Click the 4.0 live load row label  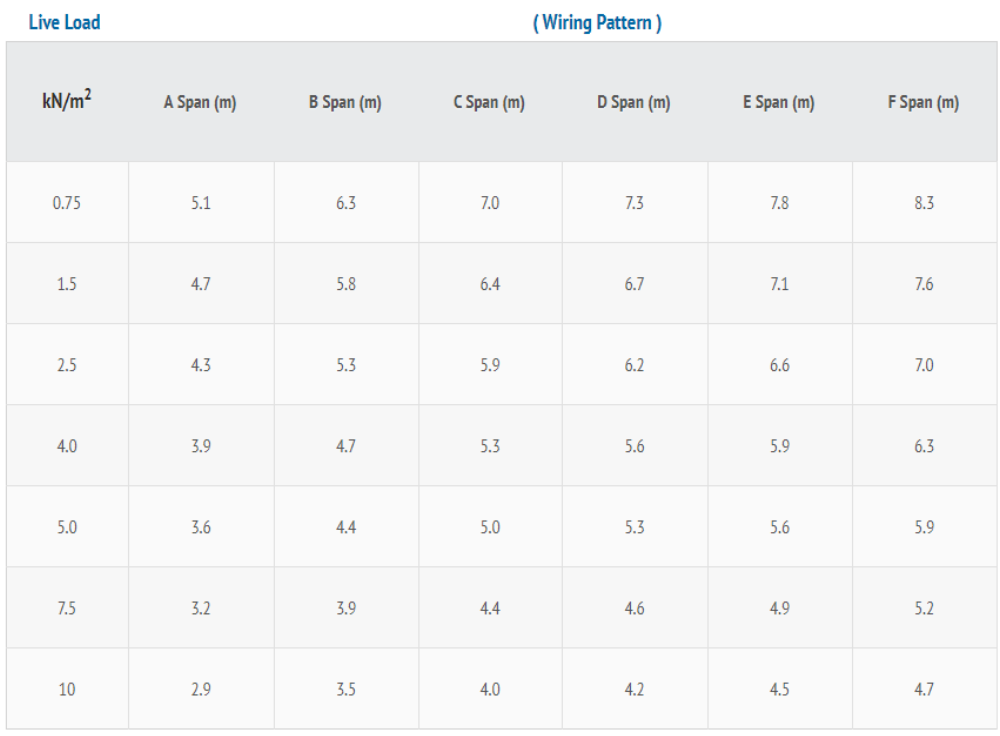coord(67,446)
